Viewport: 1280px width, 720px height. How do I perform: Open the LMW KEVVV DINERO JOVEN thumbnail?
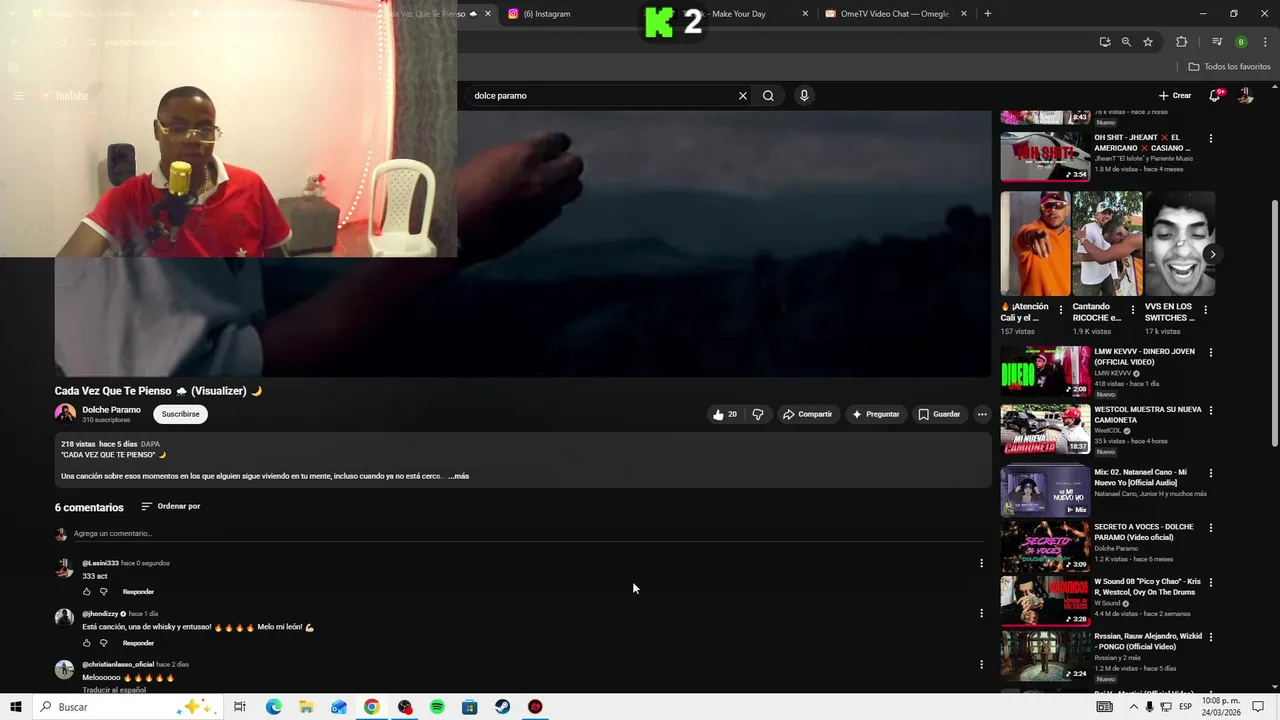click(1045, 371)
